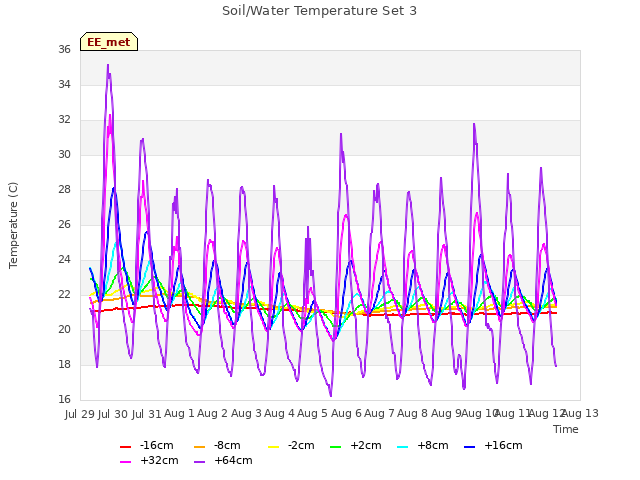Select the -2cm legend label
The height and width of the screenshot is (480, 640).
301,445
